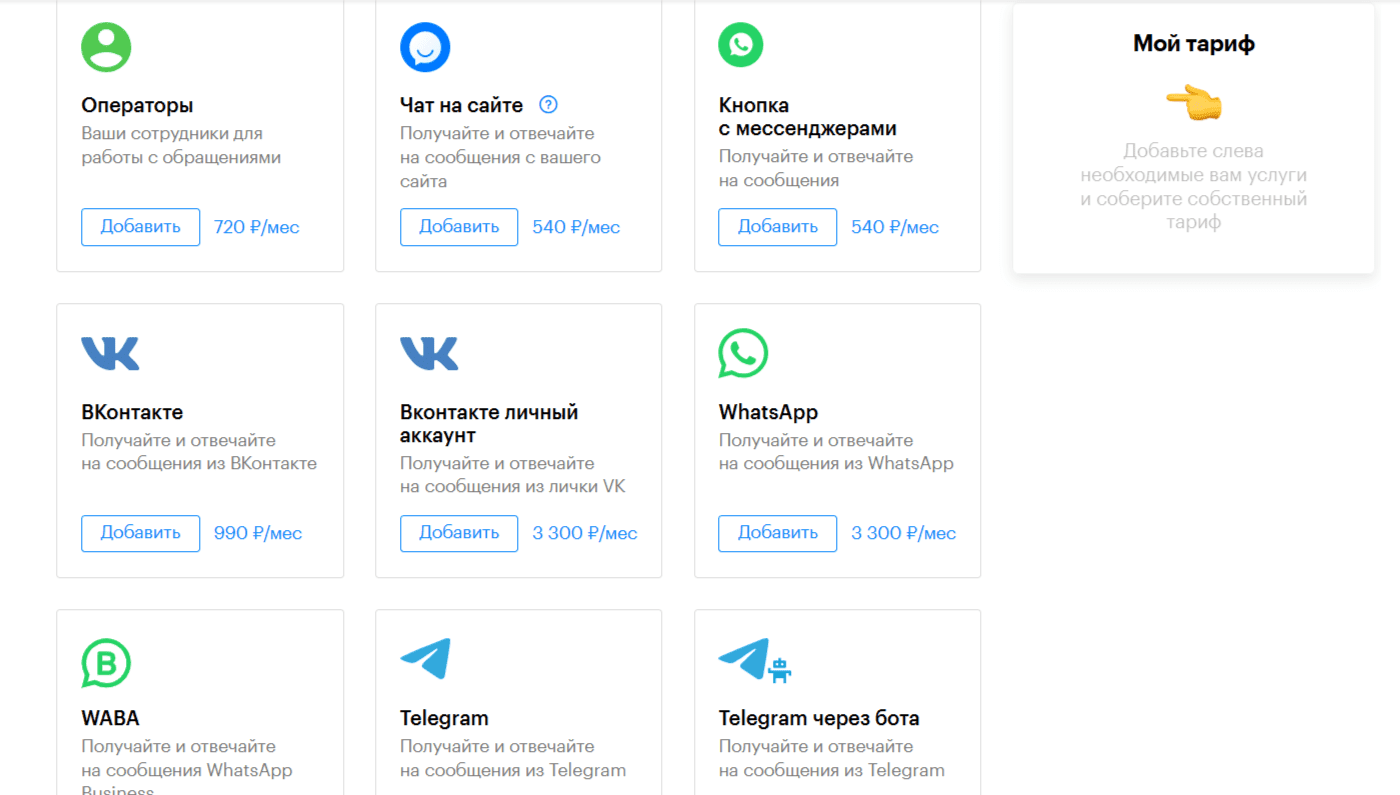Open the help tooltip next to Чат на сайте
The image size is (1400, 795).
(x=548, y=104)
